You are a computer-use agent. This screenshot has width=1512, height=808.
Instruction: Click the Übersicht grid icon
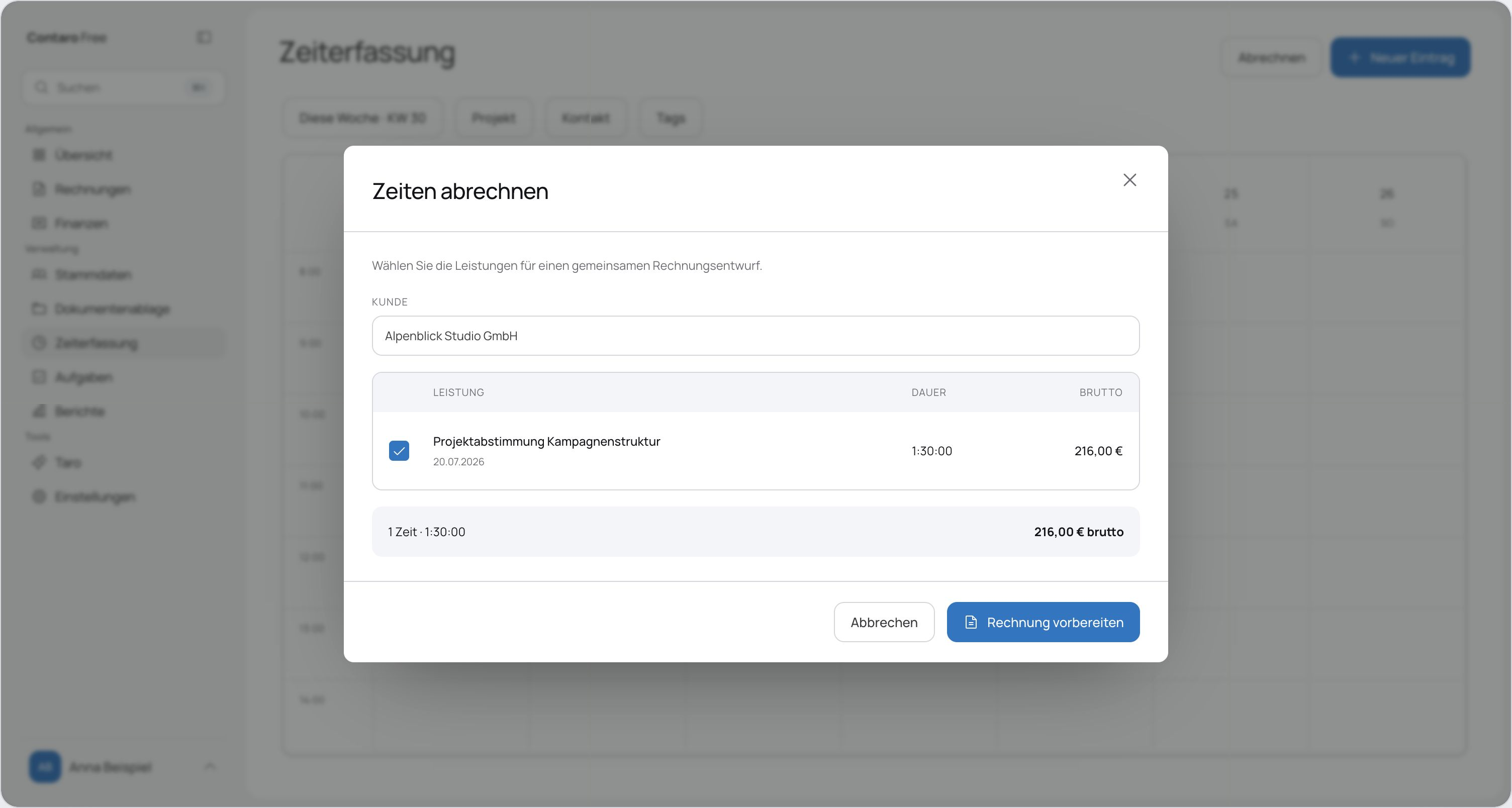(39, 155)
